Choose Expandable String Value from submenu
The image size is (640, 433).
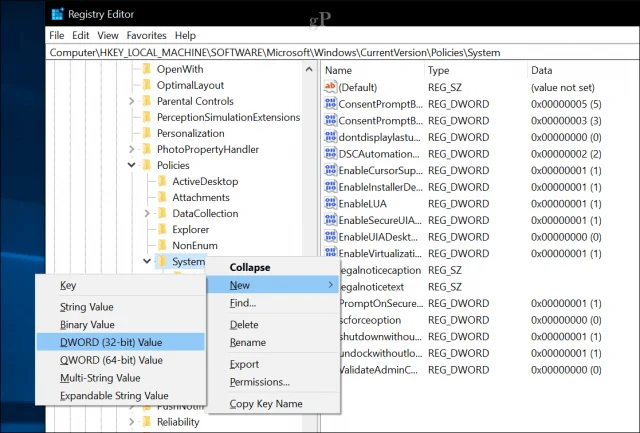coord(120,395)
